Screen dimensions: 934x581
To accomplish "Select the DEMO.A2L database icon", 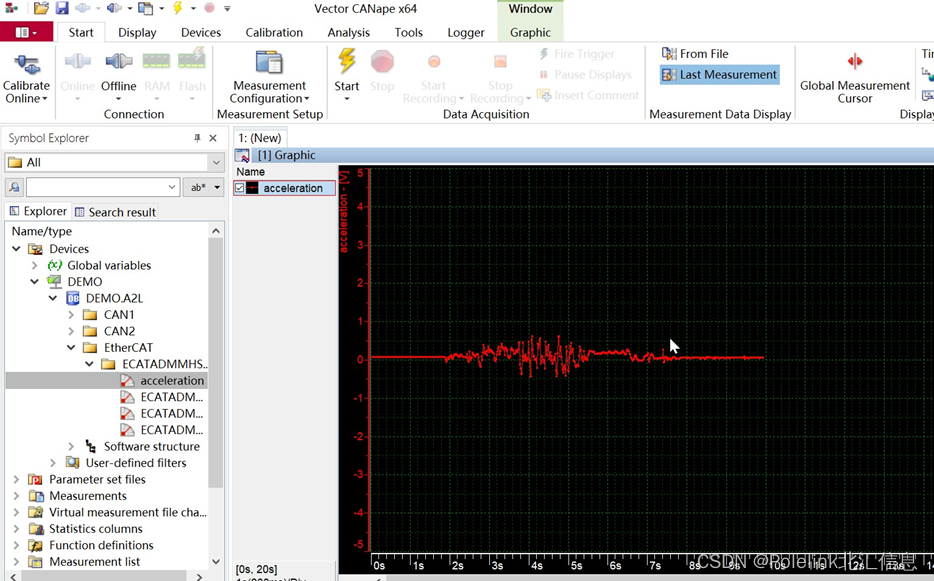I will click(x=73, y=298).
